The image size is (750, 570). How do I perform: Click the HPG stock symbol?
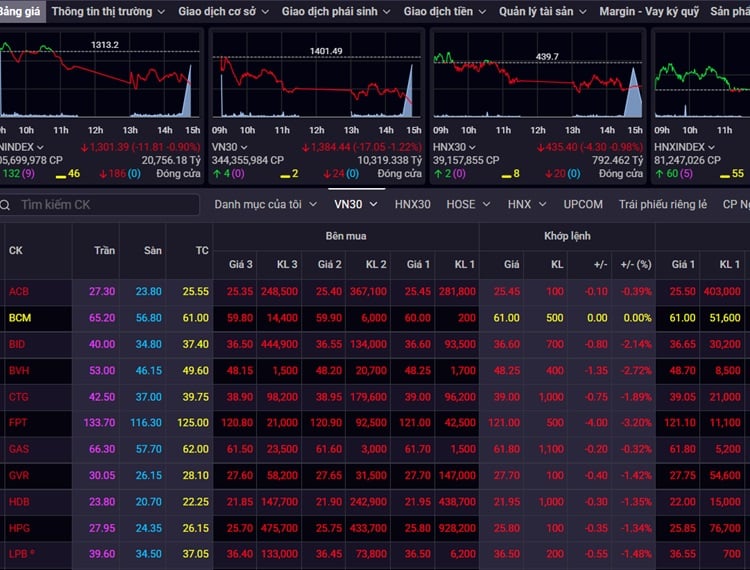tap(19, 528)
